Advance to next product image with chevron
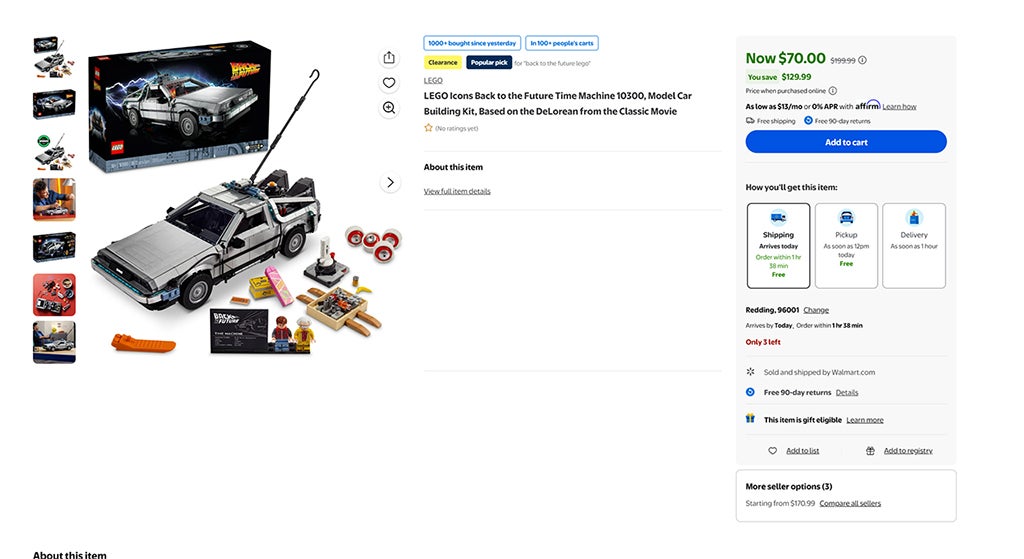This screenshot has width=1024, height=559. point(390,182)
